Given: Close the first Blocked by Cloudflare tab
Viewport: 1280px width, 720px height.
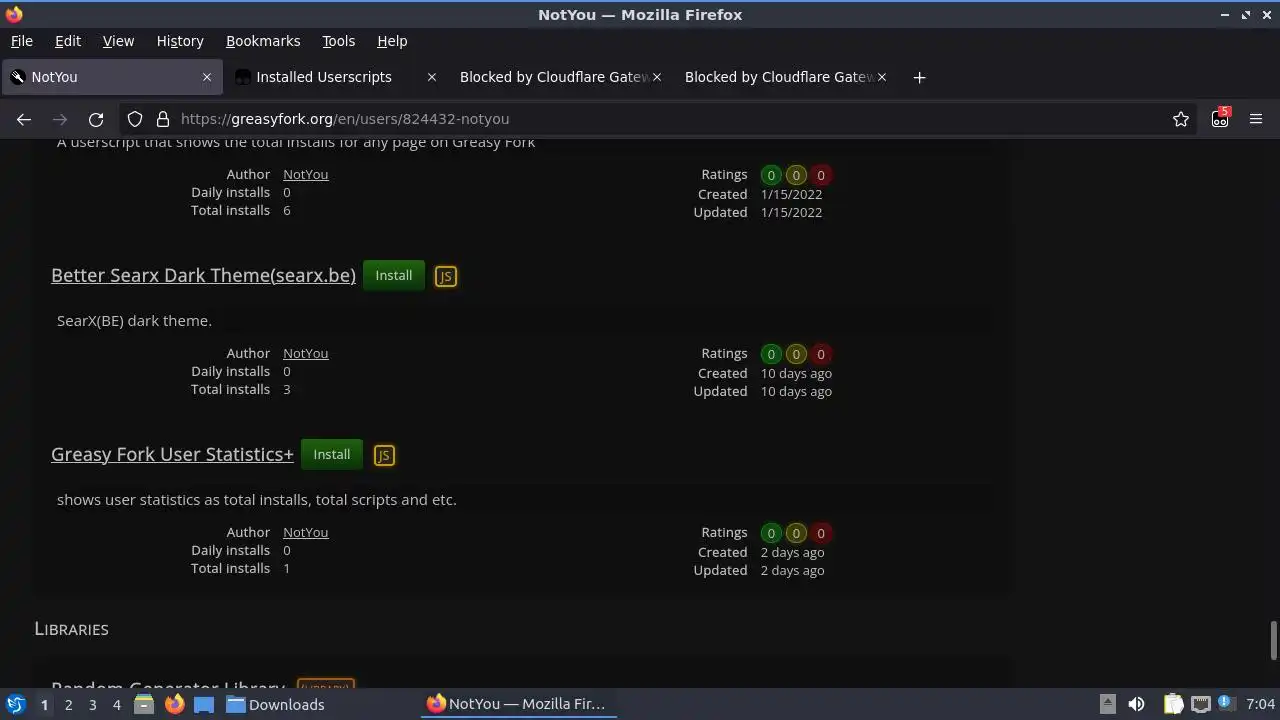Looking at the screenshot, I should coord(657,77).
